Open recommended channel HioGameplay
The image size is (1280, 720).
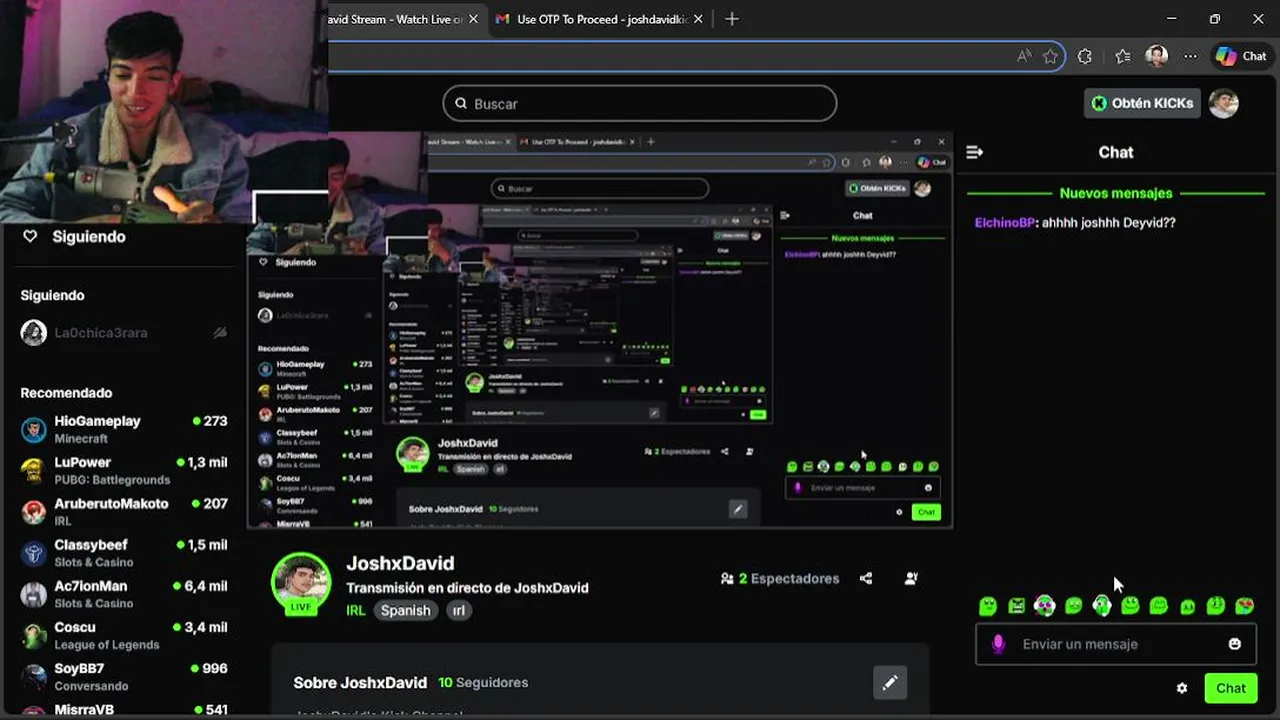(x=124, y=430)
